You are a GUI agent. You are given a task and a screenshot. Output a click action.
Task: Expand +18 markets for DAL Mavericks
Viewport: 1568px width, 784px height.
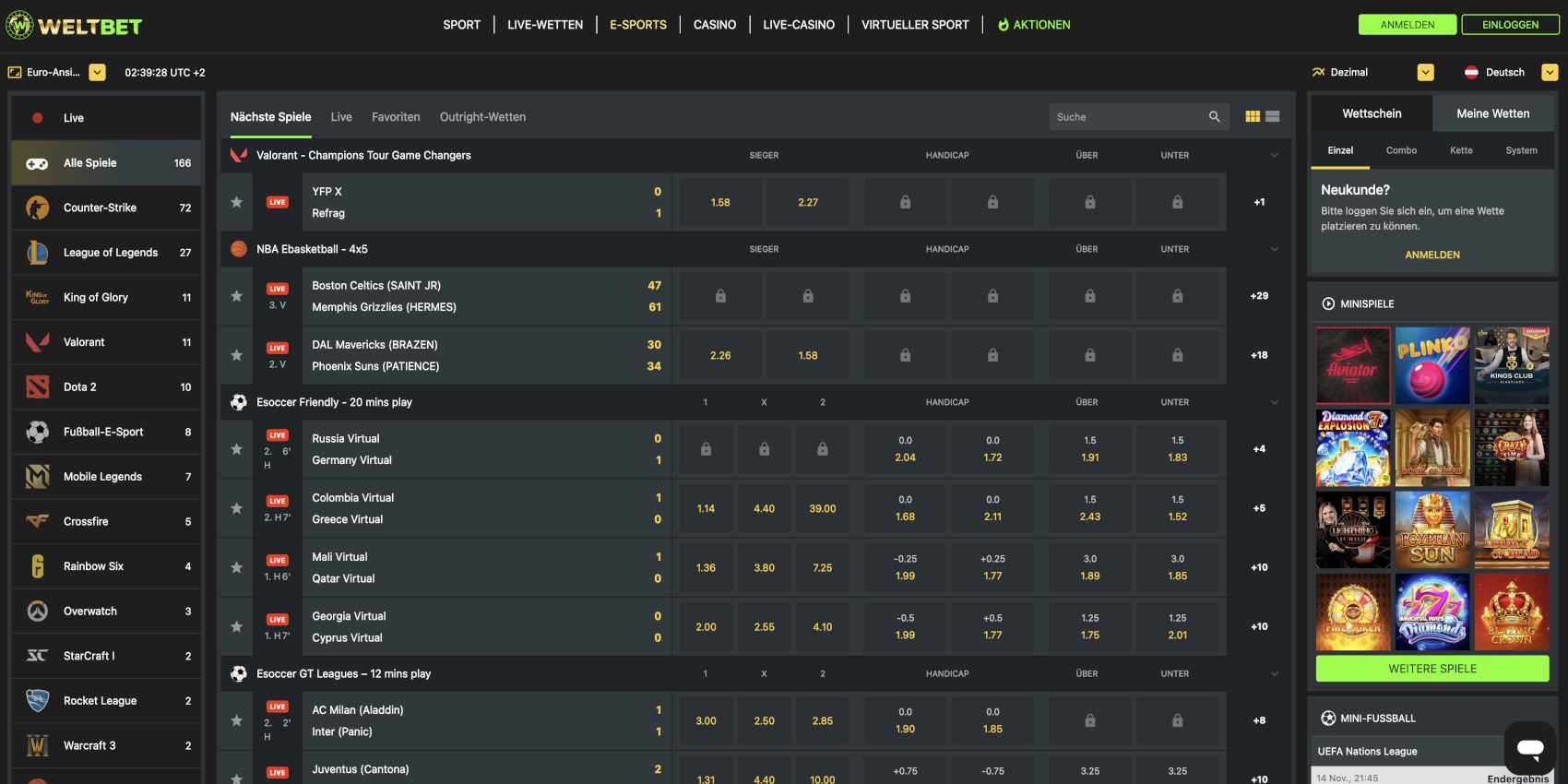pos(1259,355)
